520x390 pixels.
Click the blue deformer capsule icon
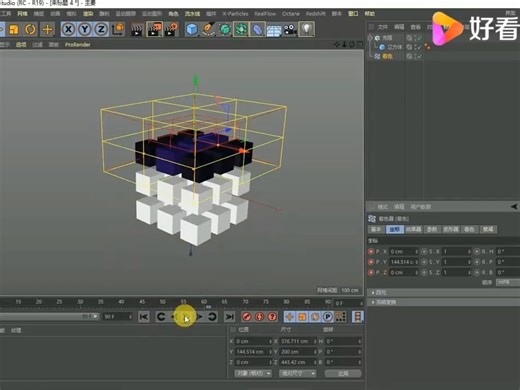coord(257,29)
